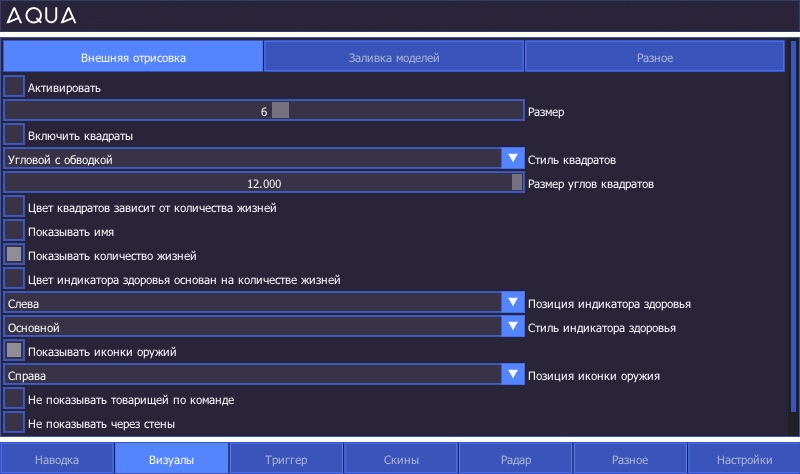Uncheck Показывать количество жизней
The width and height of the screenshot is (800, 474).
pyautogui.click(x=14, y=255)
